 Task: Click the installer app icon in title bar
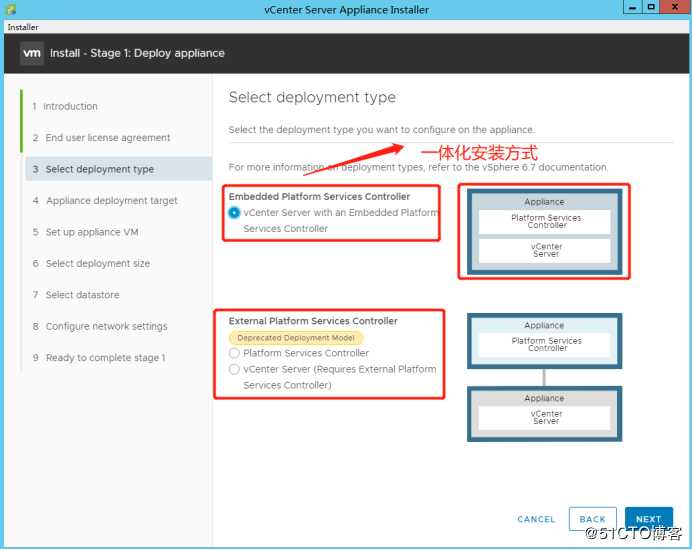tap(11, 9)
